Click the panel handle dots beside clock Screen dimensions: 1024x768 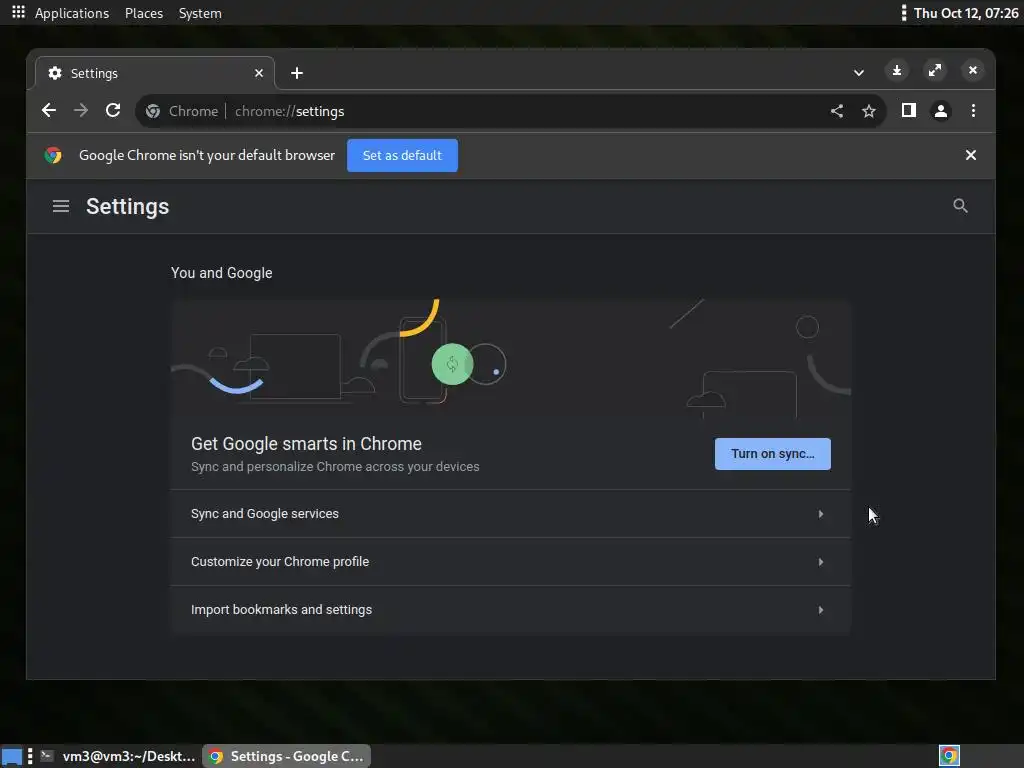[904, 13]
